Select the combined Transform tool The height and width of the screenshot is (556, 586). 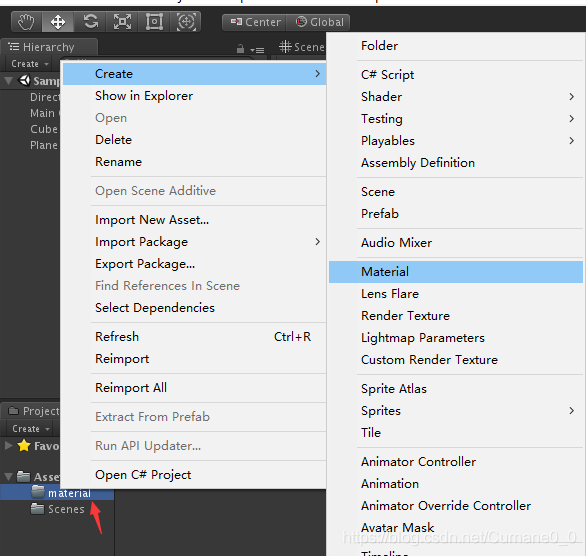[186, 22]
